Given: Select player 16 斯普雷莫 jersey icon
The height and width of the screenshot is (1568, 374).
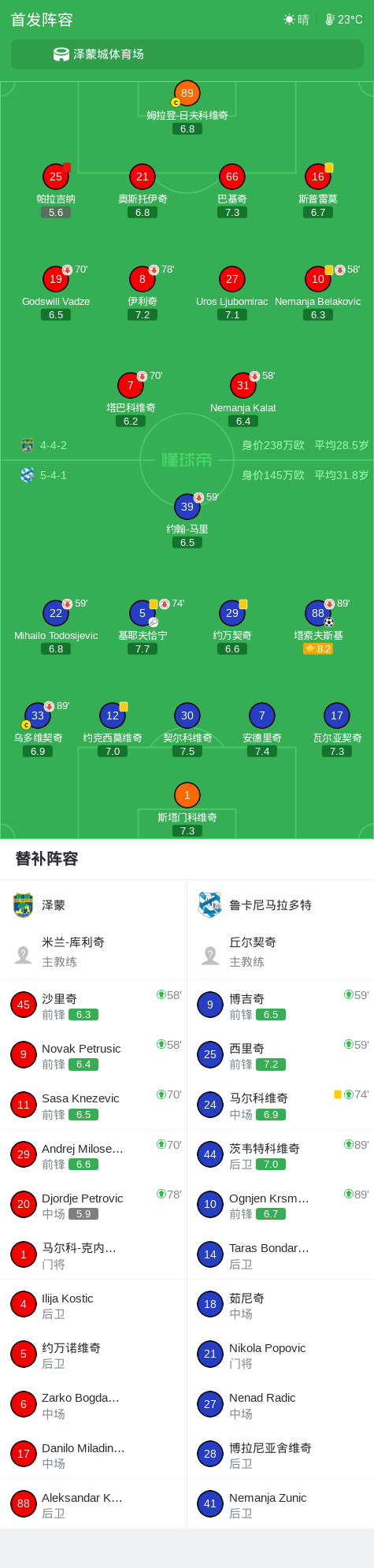Looking at the screenshot, I should coord(318,176).
